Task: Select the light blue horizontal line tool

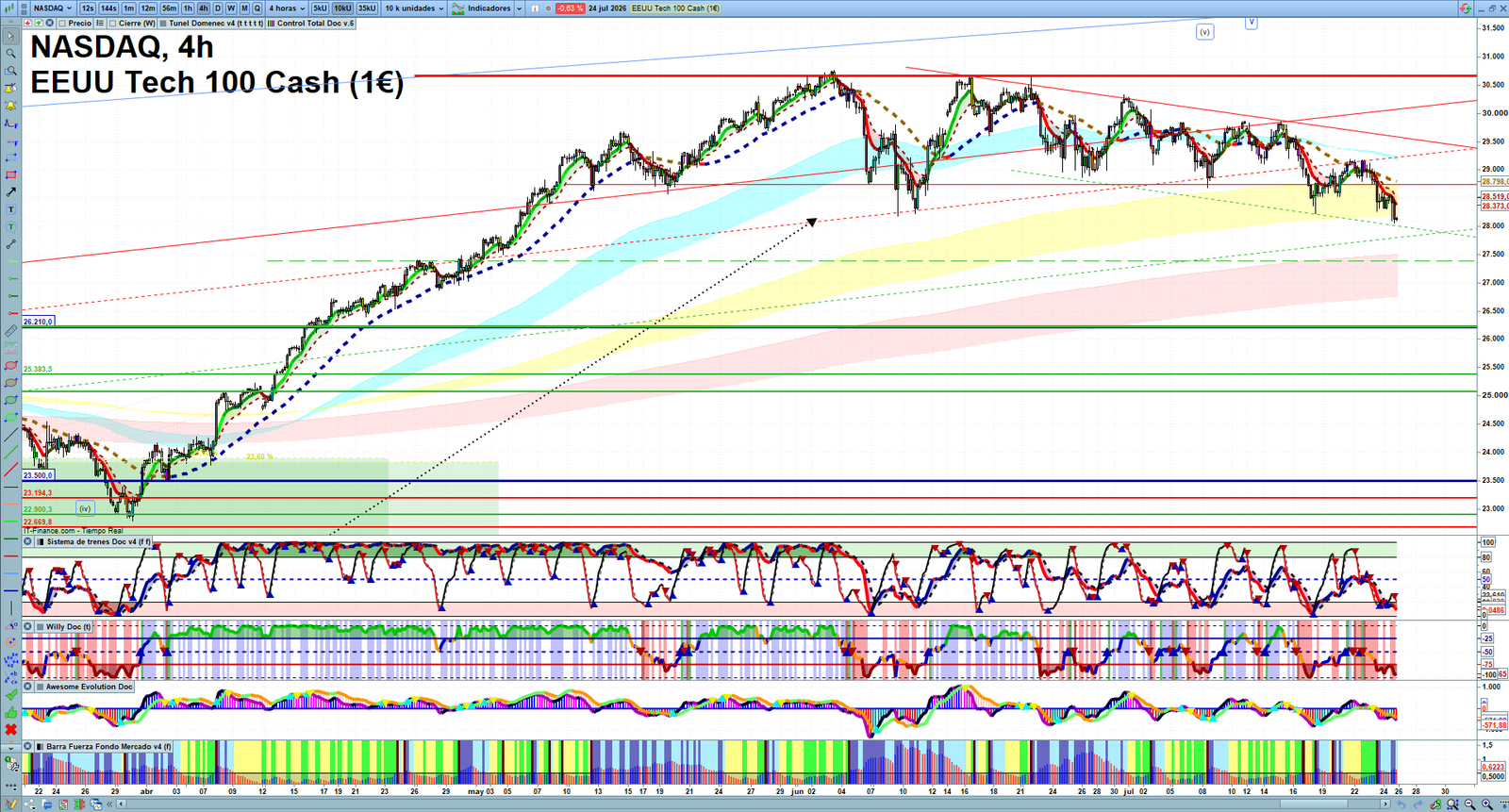Action: click(11, 572)
